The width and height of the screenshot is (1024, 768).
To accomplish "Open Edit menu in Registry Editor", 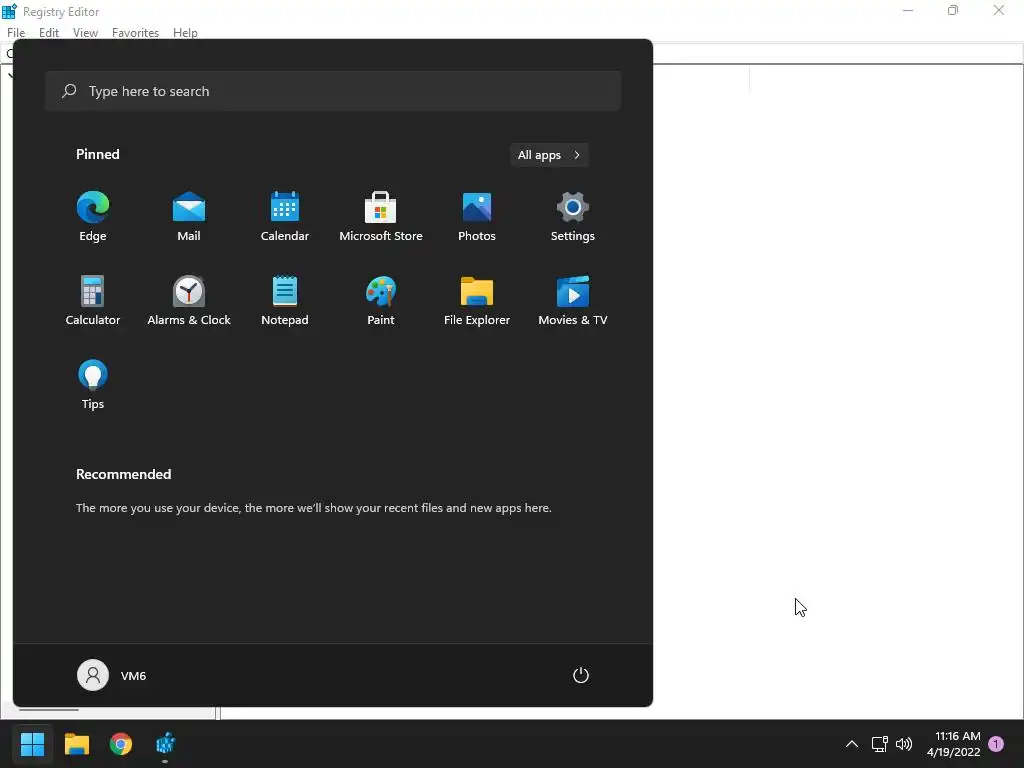I will pyautogui.click(x=49, y=33).
